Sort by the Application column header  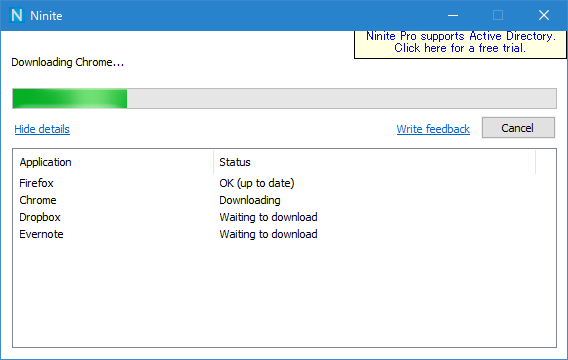tap(113, 162)
